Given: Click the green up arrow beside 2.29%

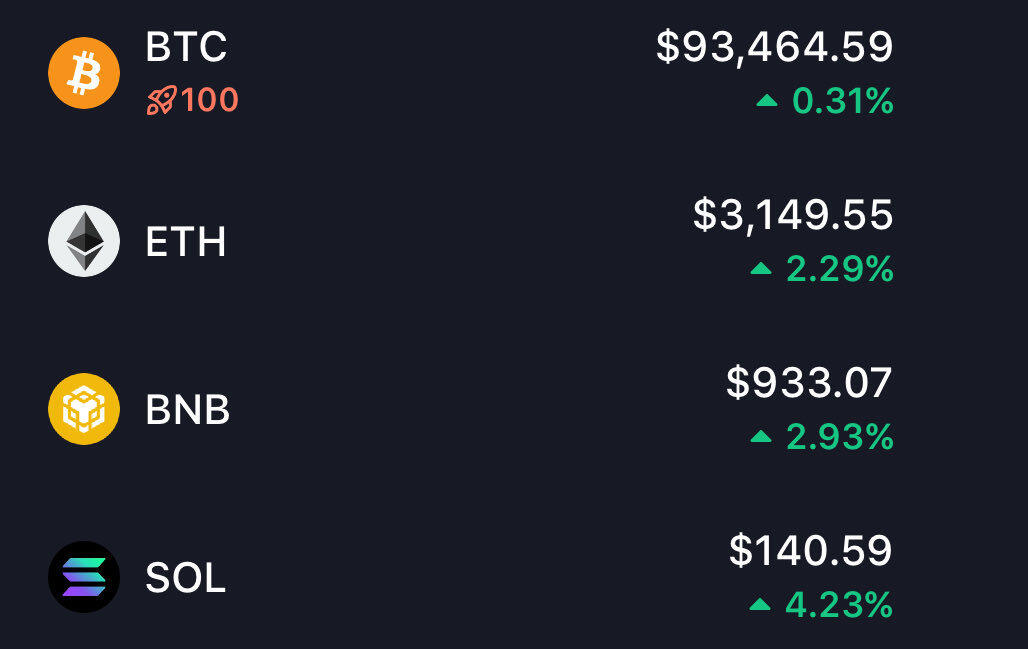Looking at the screenshot, I should 761,268.
